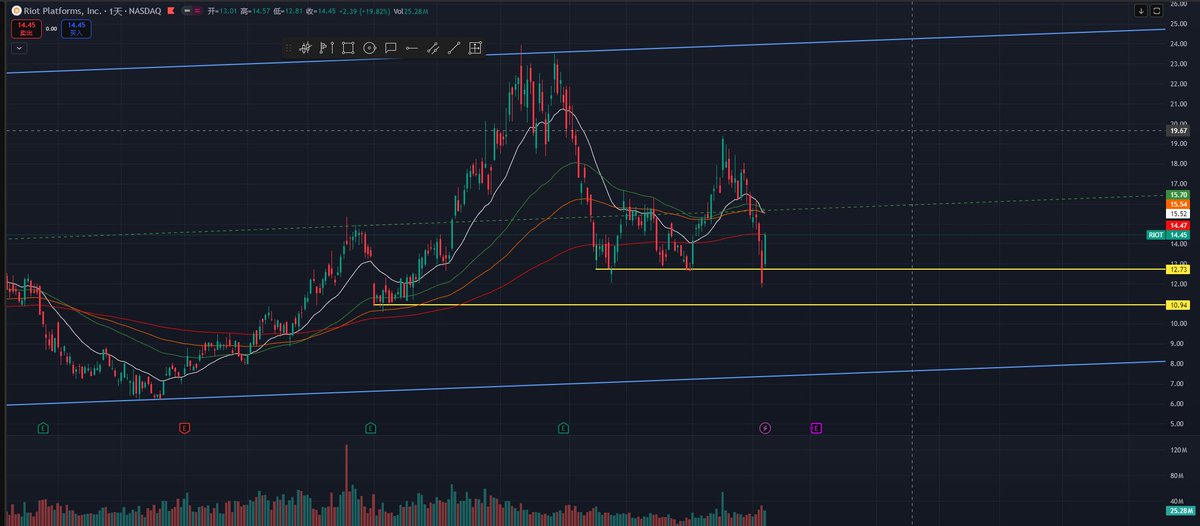Image resolution: width=1200 pixels, height=526 pixels.
Task: Select the circle drawing tool
Action: (x=369, y=47)
